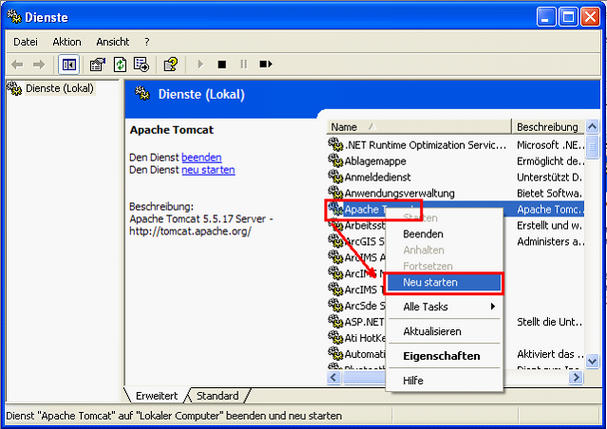Click the 'Administers a..' description cell
The image size is (607, 429).
coord(550,241)
